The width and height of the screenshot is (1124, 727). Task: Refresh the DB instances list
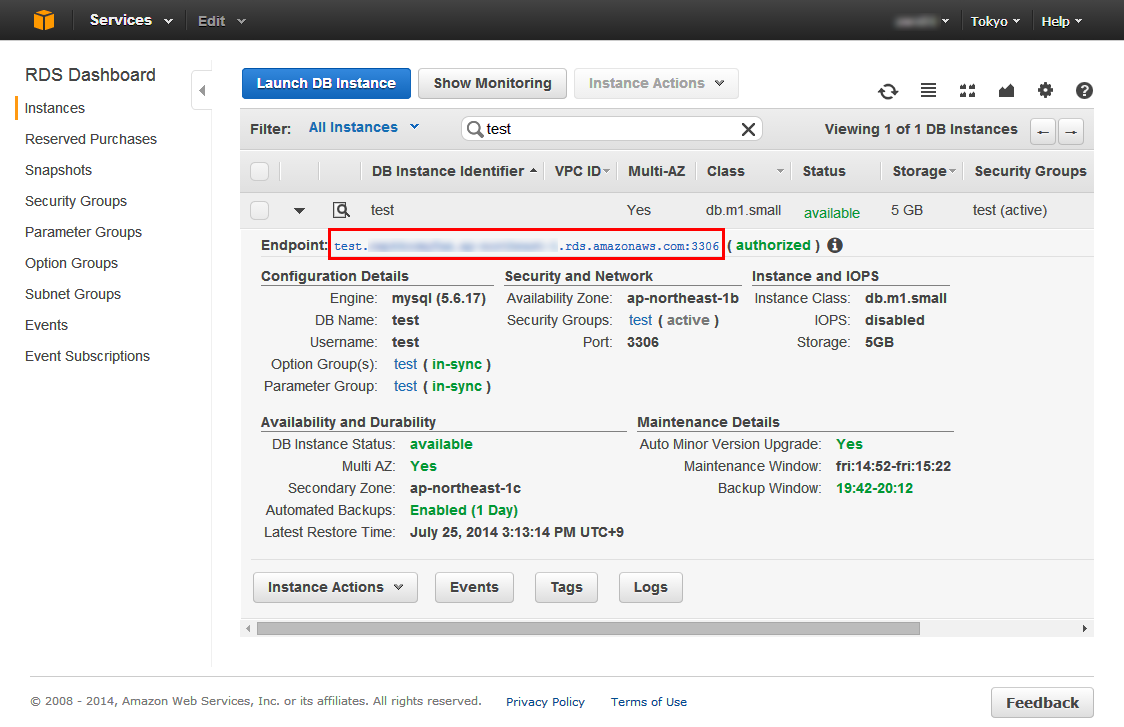click(888, 91)
